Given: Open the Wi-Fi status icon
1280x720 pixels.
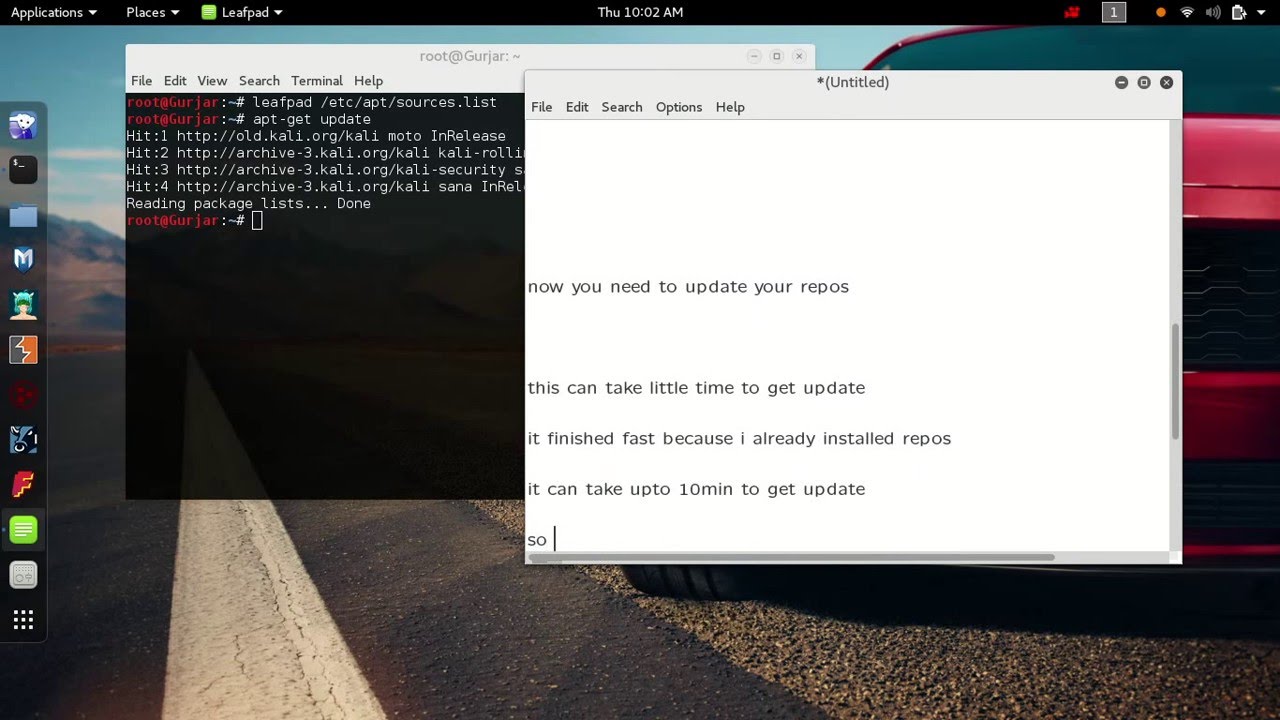Looking at the screenshot, I should coord(1187,12).
